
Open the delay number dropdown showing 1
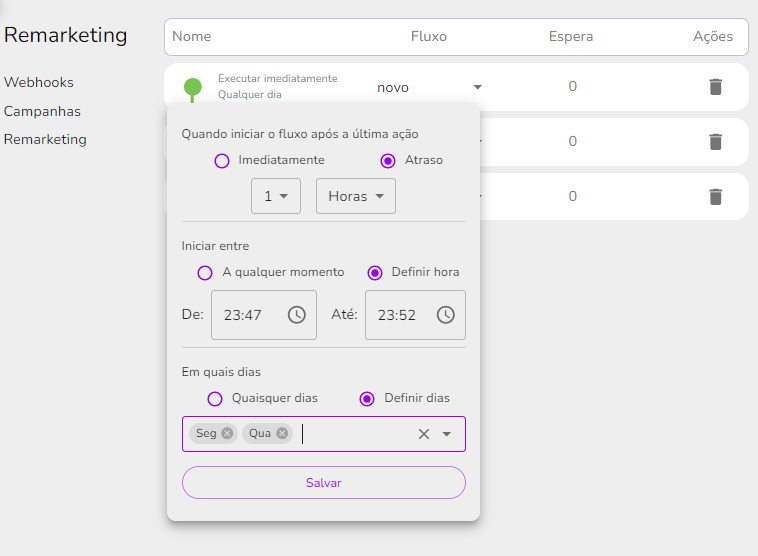pos(276,196)
